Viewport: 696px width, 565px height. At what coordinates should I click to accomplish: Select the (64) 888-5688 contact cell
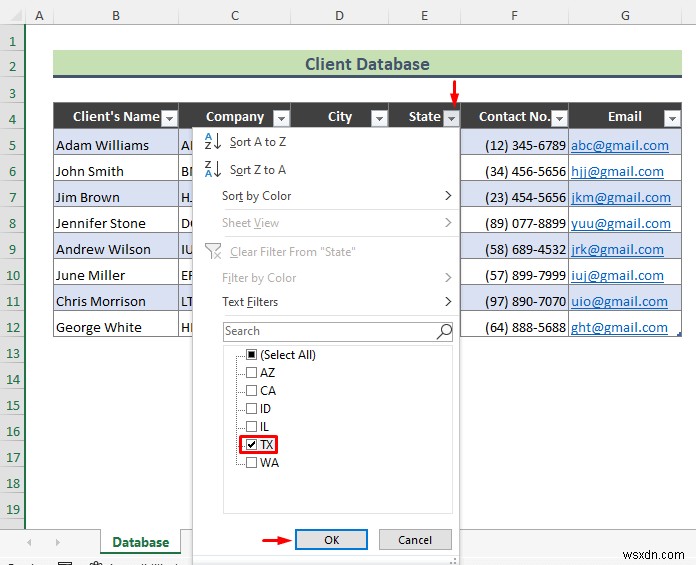tap(514, 324)
